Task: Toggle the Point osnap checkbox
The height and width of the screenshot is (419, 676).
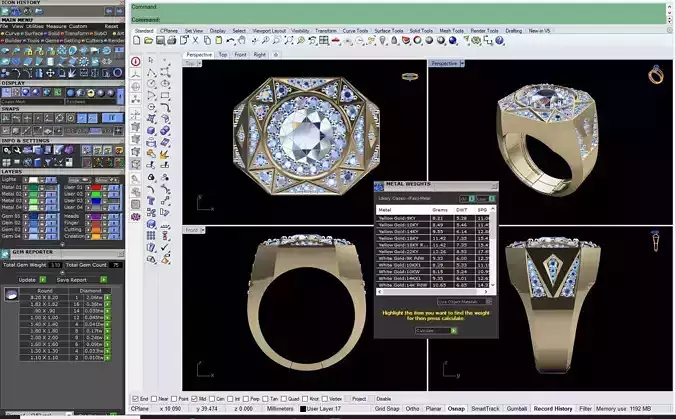Action: (x=174, y=399)
